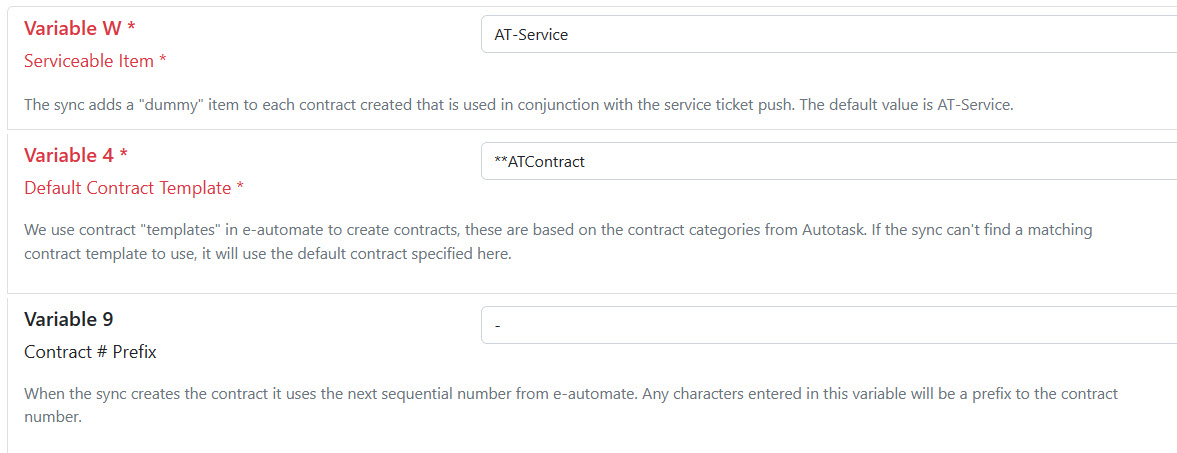Focus the Default Contract Template field with **ATContract
The image size is (1177, 453).
pos(828,162)
